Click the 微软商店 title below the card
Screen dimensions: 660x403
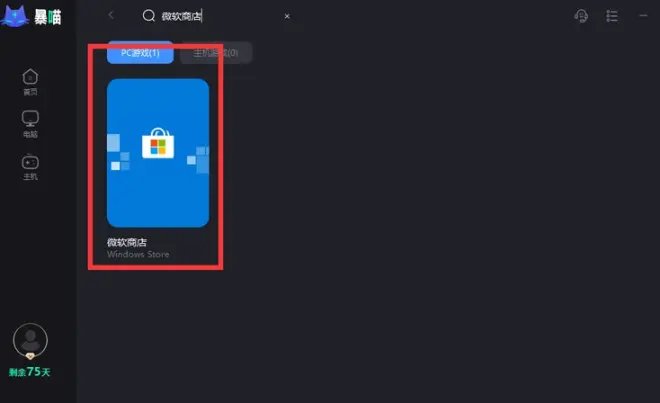point(127,242)
